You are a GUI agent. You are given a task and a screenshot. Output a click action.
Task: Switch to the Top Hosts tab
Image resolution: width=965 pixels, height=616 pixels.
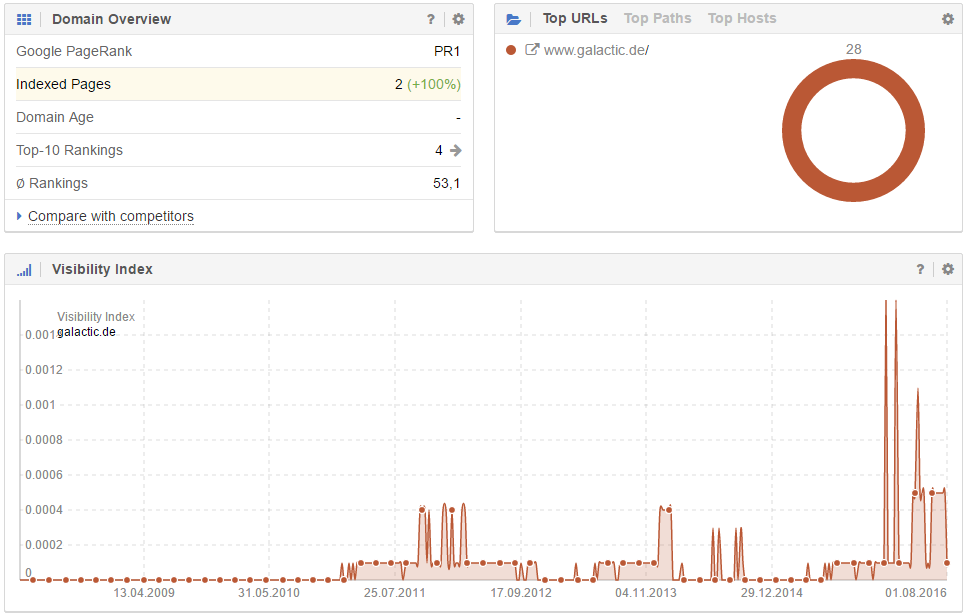[x=741, y=18]
